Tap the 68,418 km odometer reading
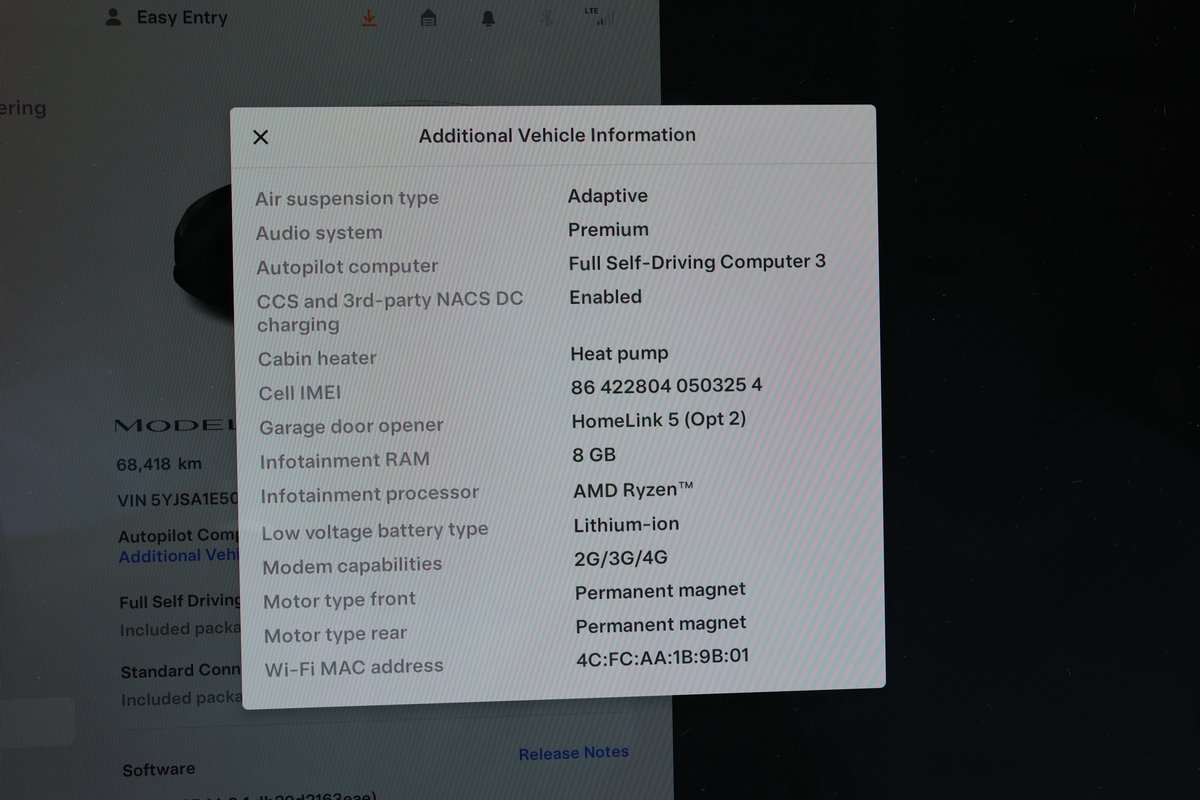The width and height of the screenshot is (1200, 800). [159, 464]
